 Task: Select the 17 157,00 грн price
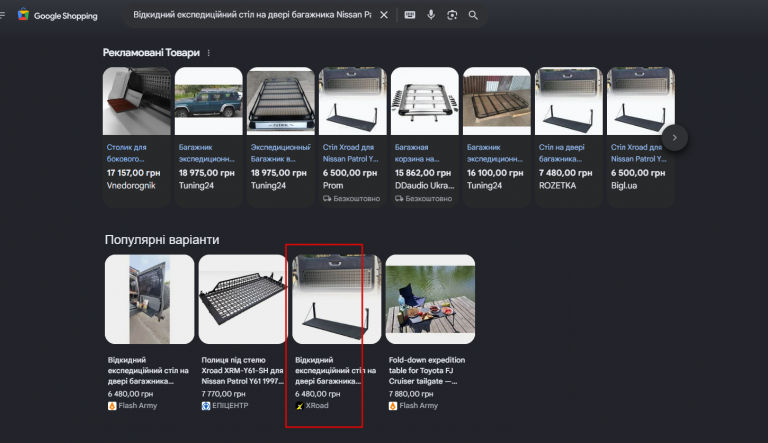click(x=133, y=173)
